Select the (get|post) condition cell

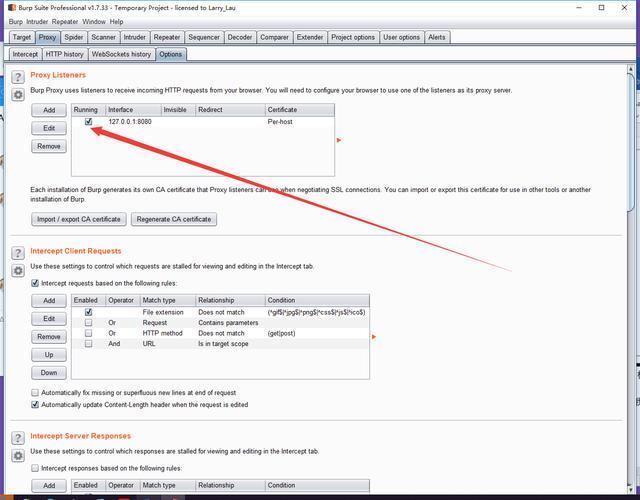click(x=317, y=333)
